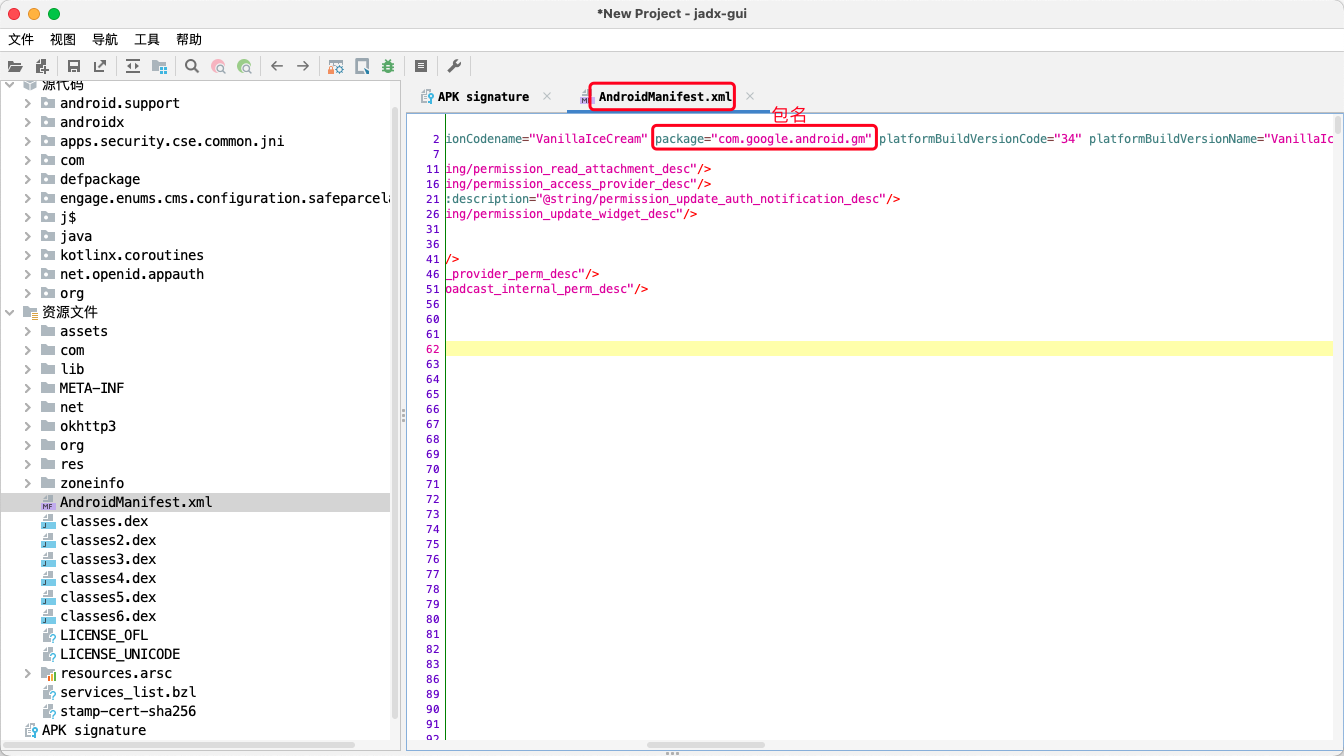The image size is (1344, 756).
Task: Expand the assets folder in resources
Action: [28, 331]
